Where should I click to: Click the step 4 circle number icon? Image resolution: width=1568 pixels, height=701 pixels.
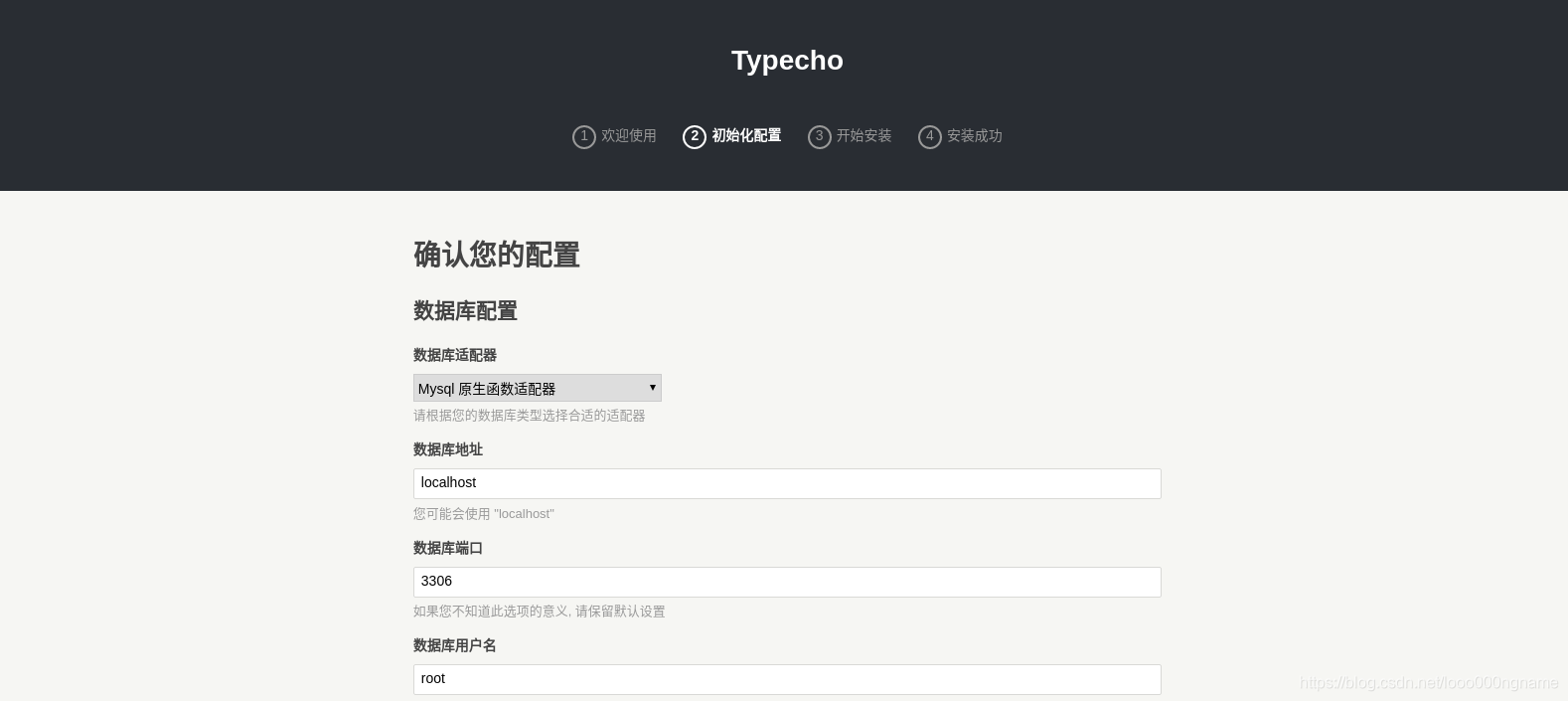pyautogui.click(x=930, y=137)
